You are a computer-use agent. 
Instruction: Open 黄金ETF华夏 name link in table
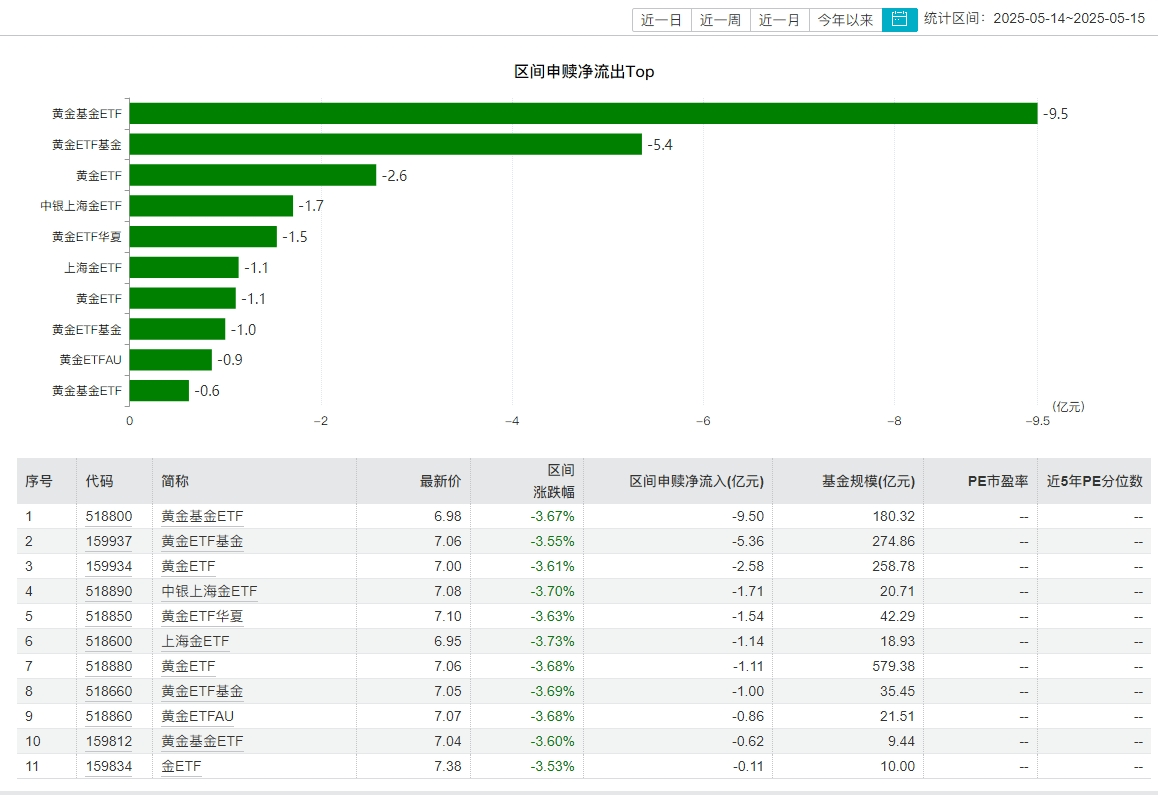click(202, 616)
